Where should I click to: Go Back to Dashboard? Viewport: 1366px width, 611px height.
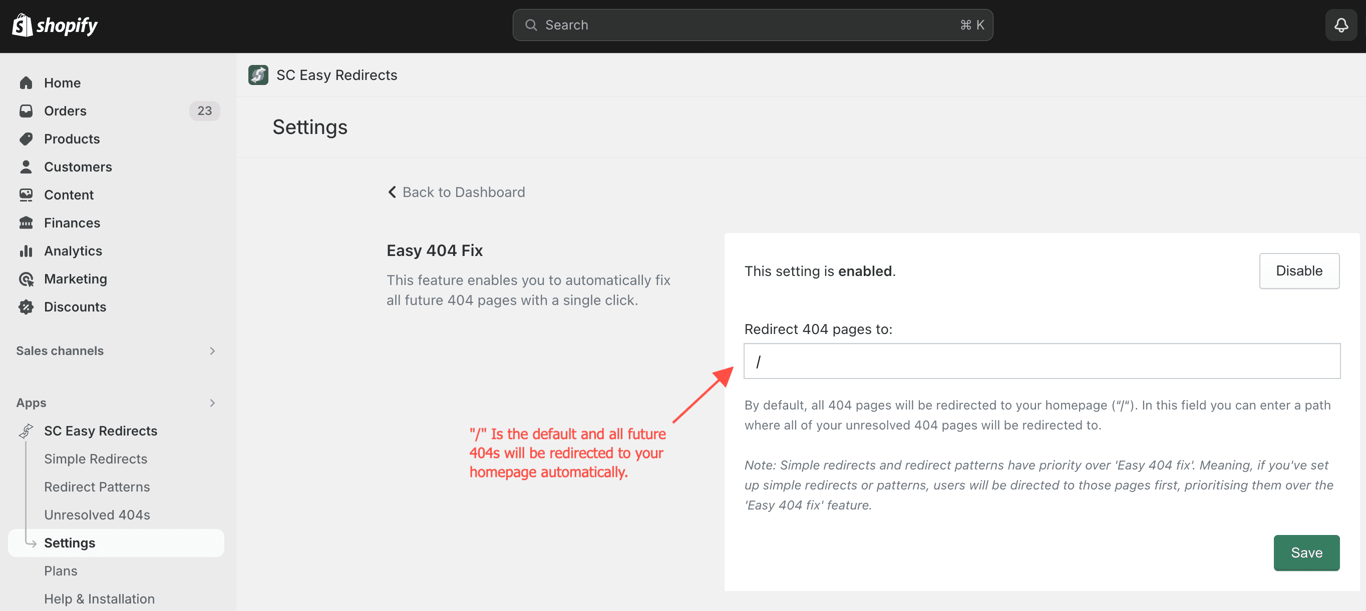tap(456, 191)
